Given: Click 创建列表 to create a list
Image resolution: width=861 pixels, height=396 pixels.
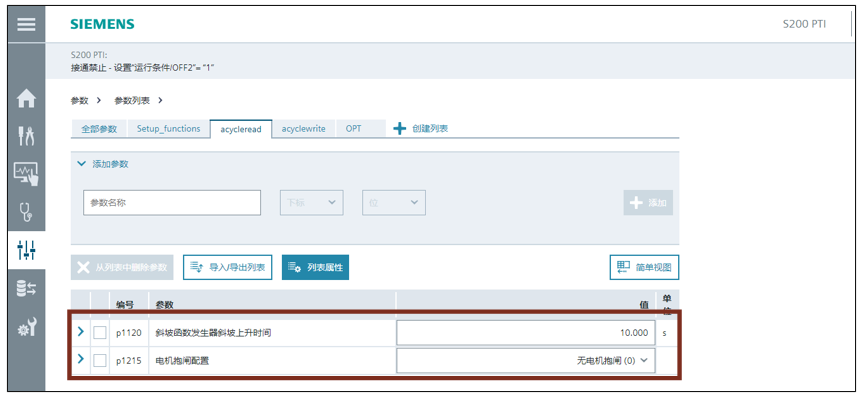Looking at the screenshot, I should tap(430, 129).
